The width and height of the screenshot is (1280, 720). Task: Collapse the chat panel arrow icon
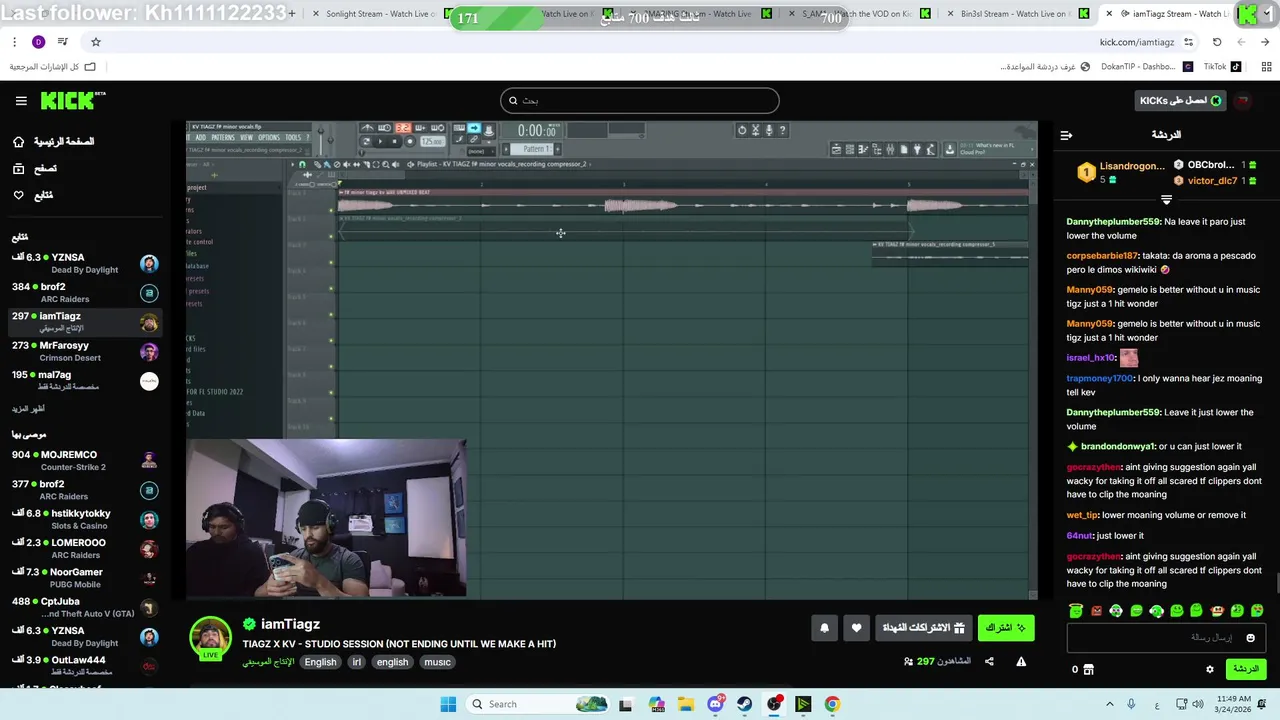point(1066,135)
